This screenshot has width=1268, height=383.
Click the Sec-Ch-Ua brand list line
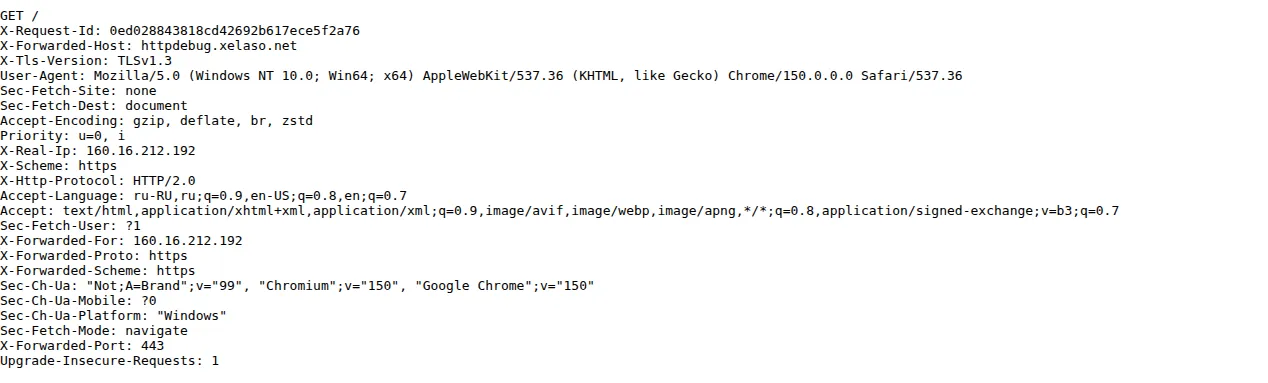(x=297, y=286)
